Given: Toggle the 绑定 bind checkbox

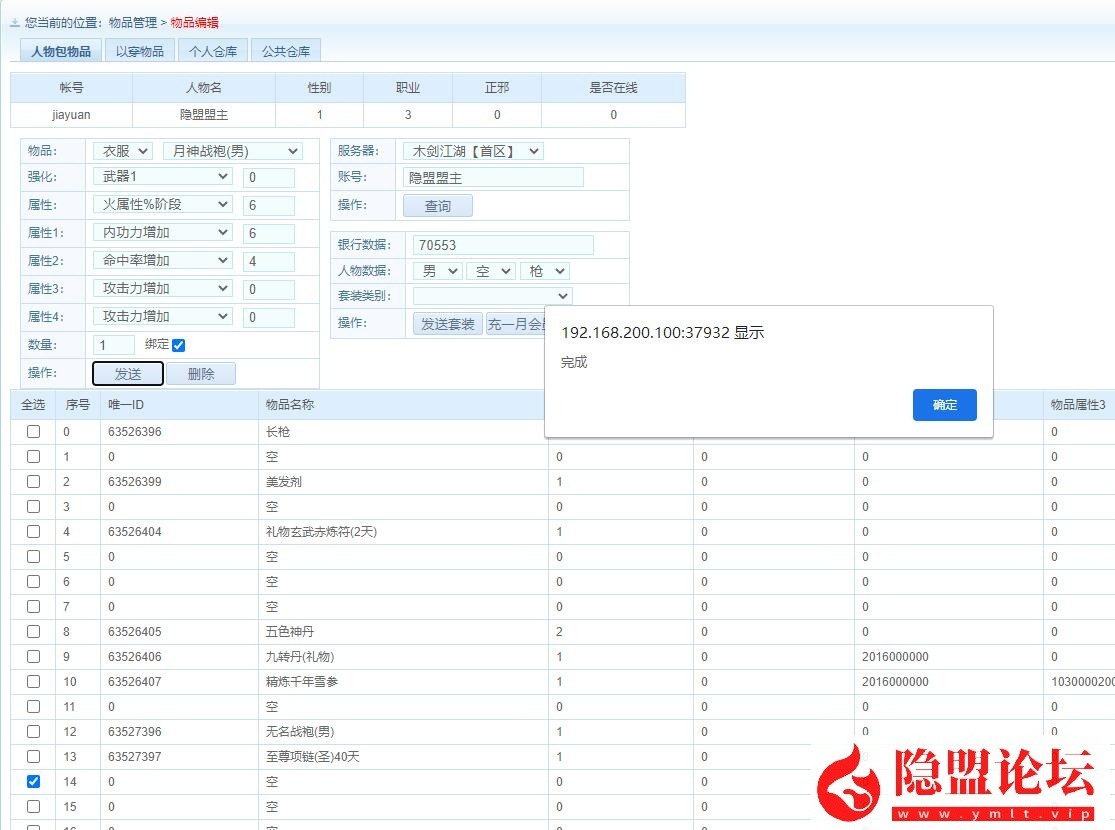Looking at the screenshot, I should pos(177,344).
